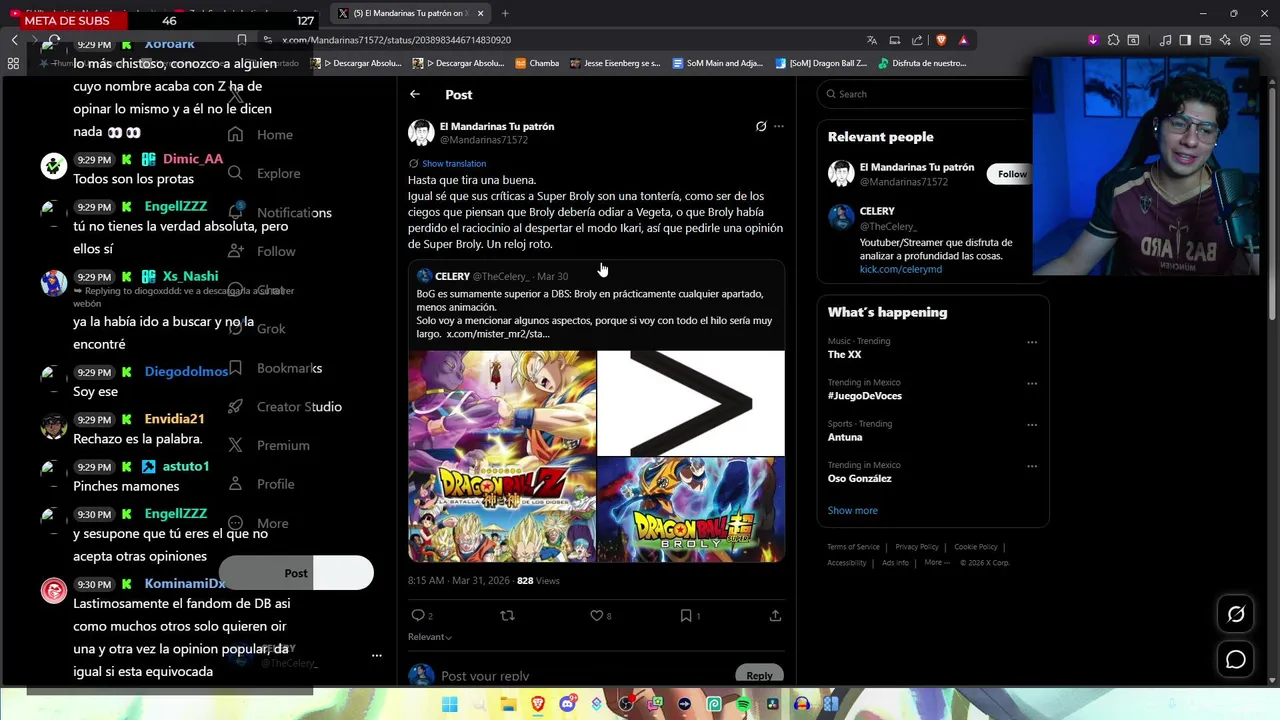Click Show translation link
This screenshot has width=1280, height=720.
click(454, 163)
